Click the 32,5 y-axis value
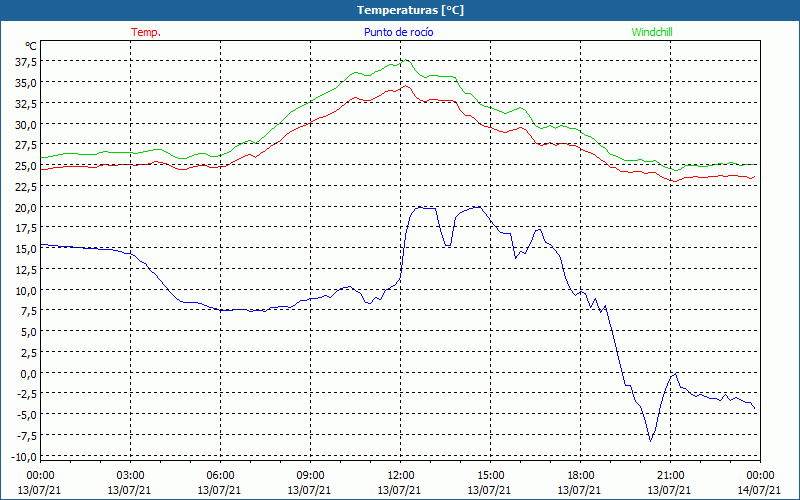The width and height of the screenshot is (800, 500). 26,104
